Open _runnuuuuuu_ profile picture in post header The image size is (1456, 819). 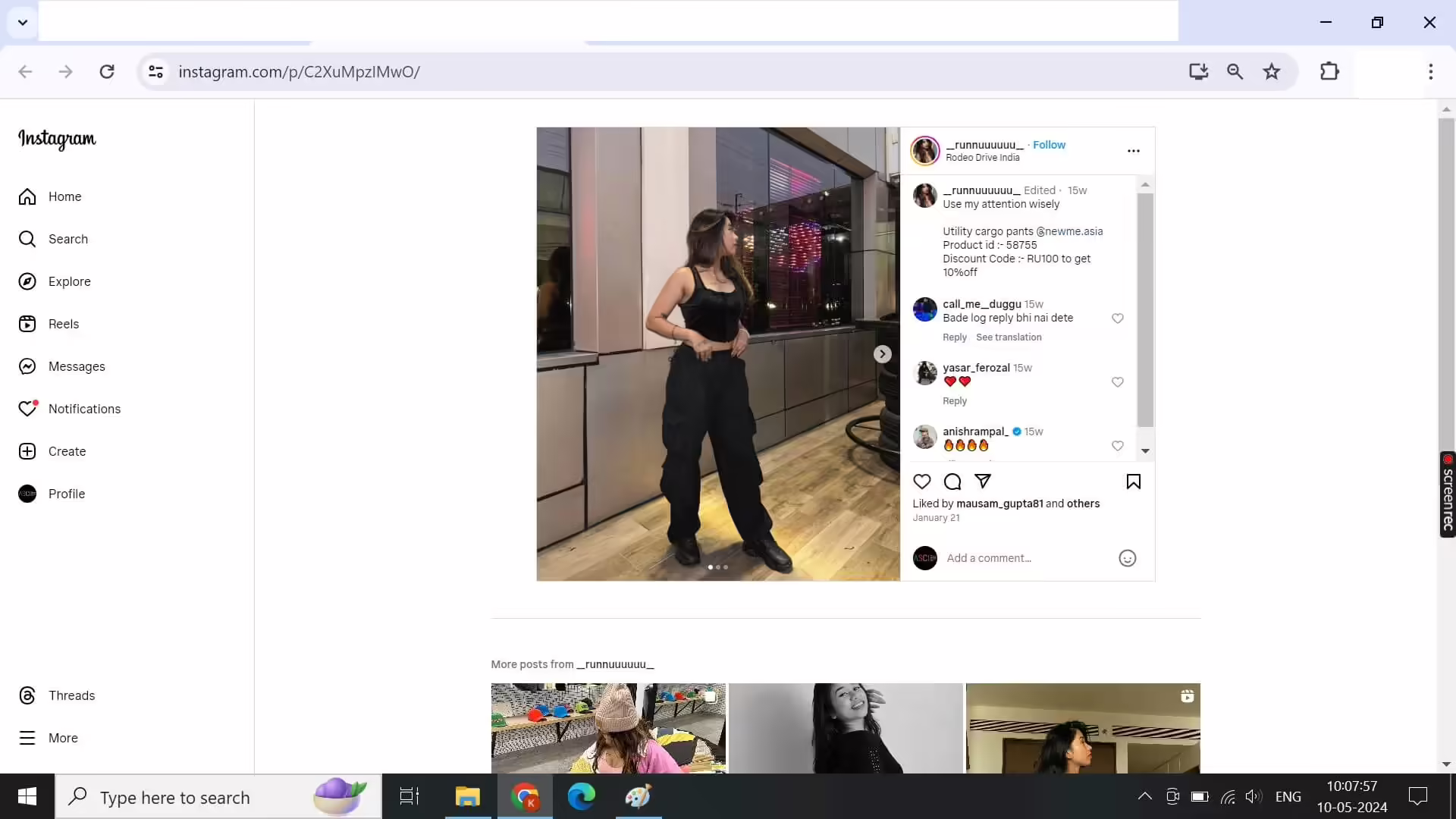[925, 151]
